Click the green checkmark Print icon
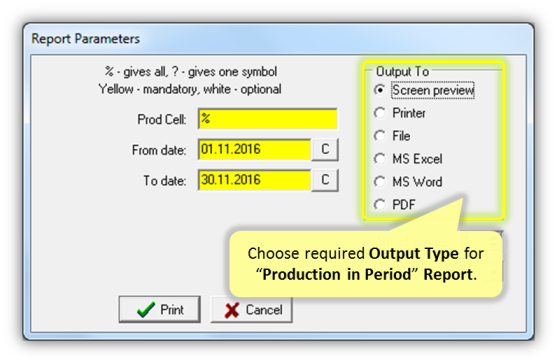The width and height of the screenshot is (557, 363). (146, 310)
